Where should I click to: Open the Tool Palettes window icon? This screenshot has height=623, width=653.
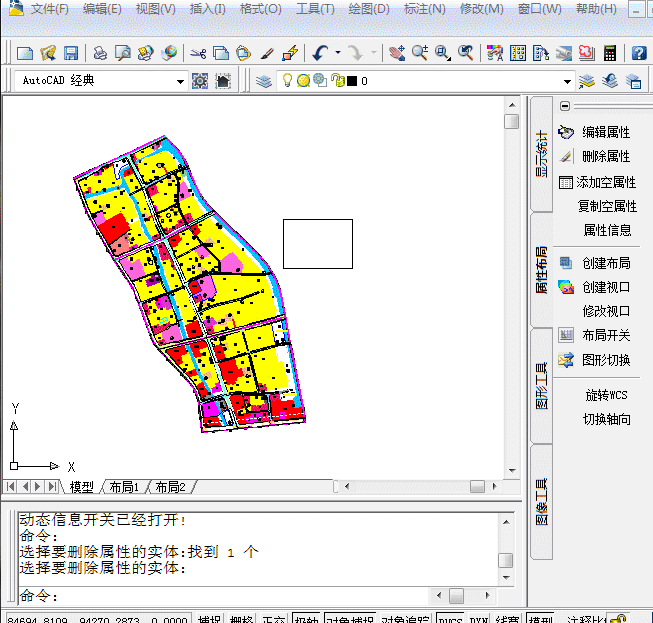(541, 53)
